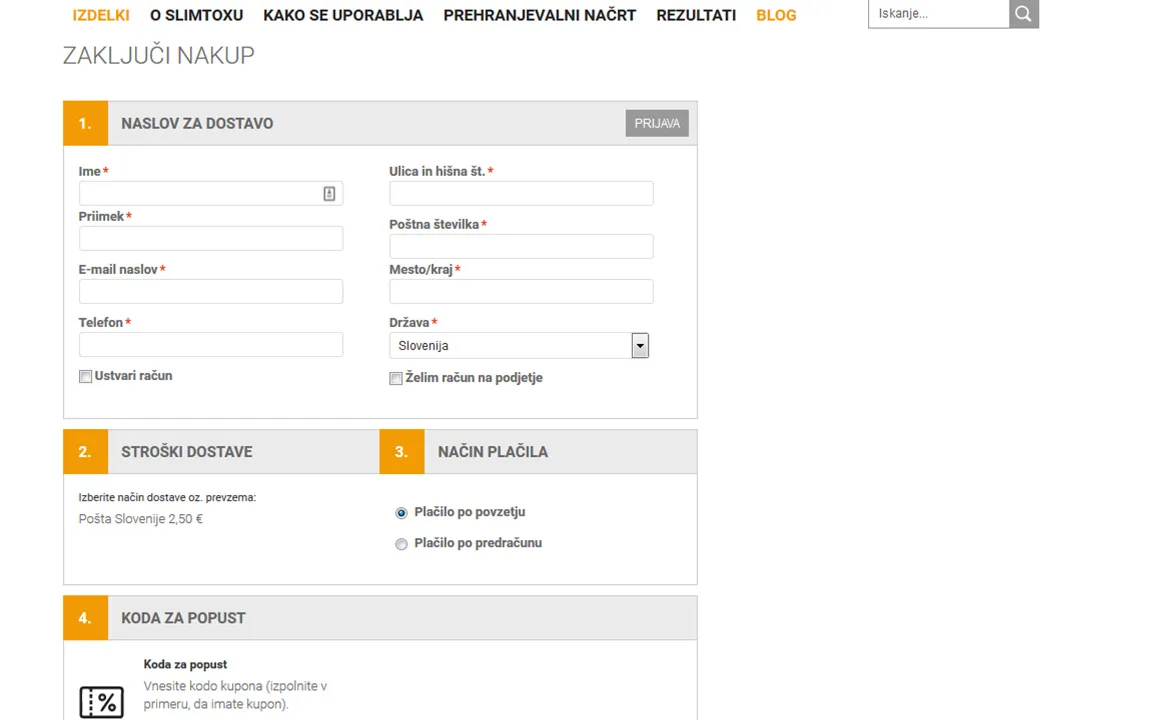Click the E-mail naslov field
The width and height of the screenshot is (1170, 720).
coord(210,292)
